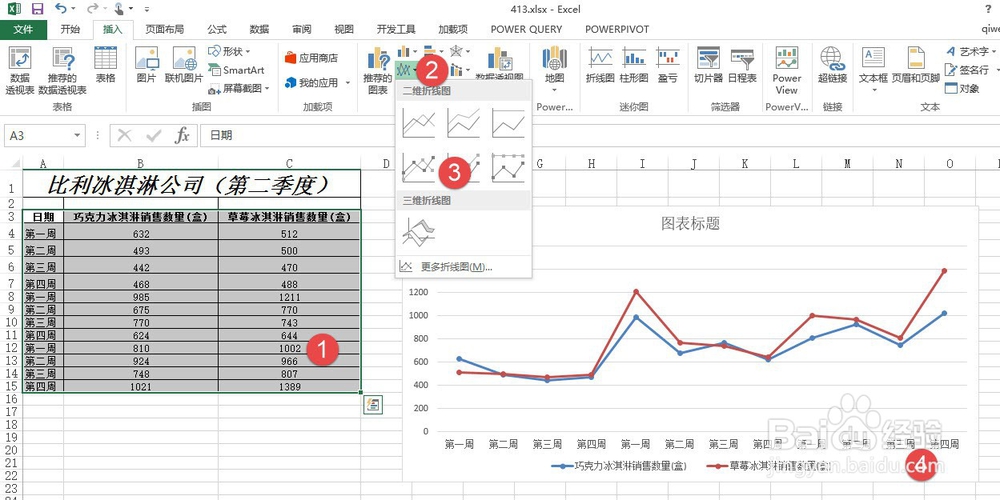Click the Undo arrow icon
1000x500 pixels.
pyautogui.click(x=61, y=8)
